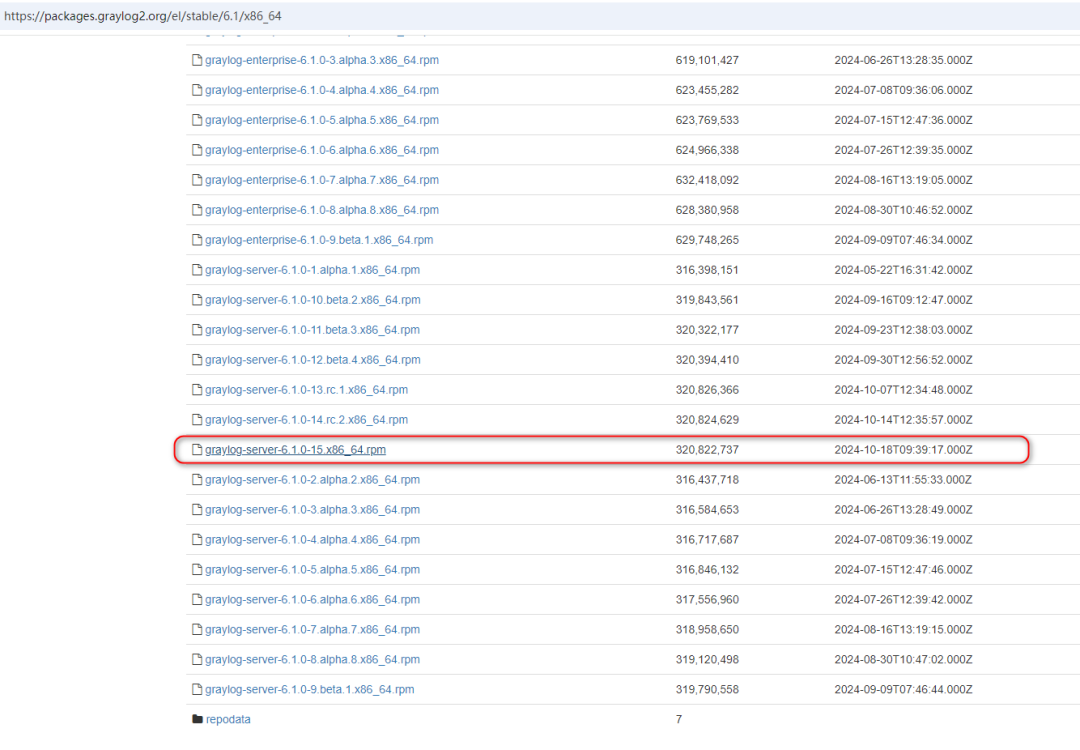Select timestamp 2024-07-15T12:47:46.000Z
The image size is (1080, 750).
pos(903,570)
